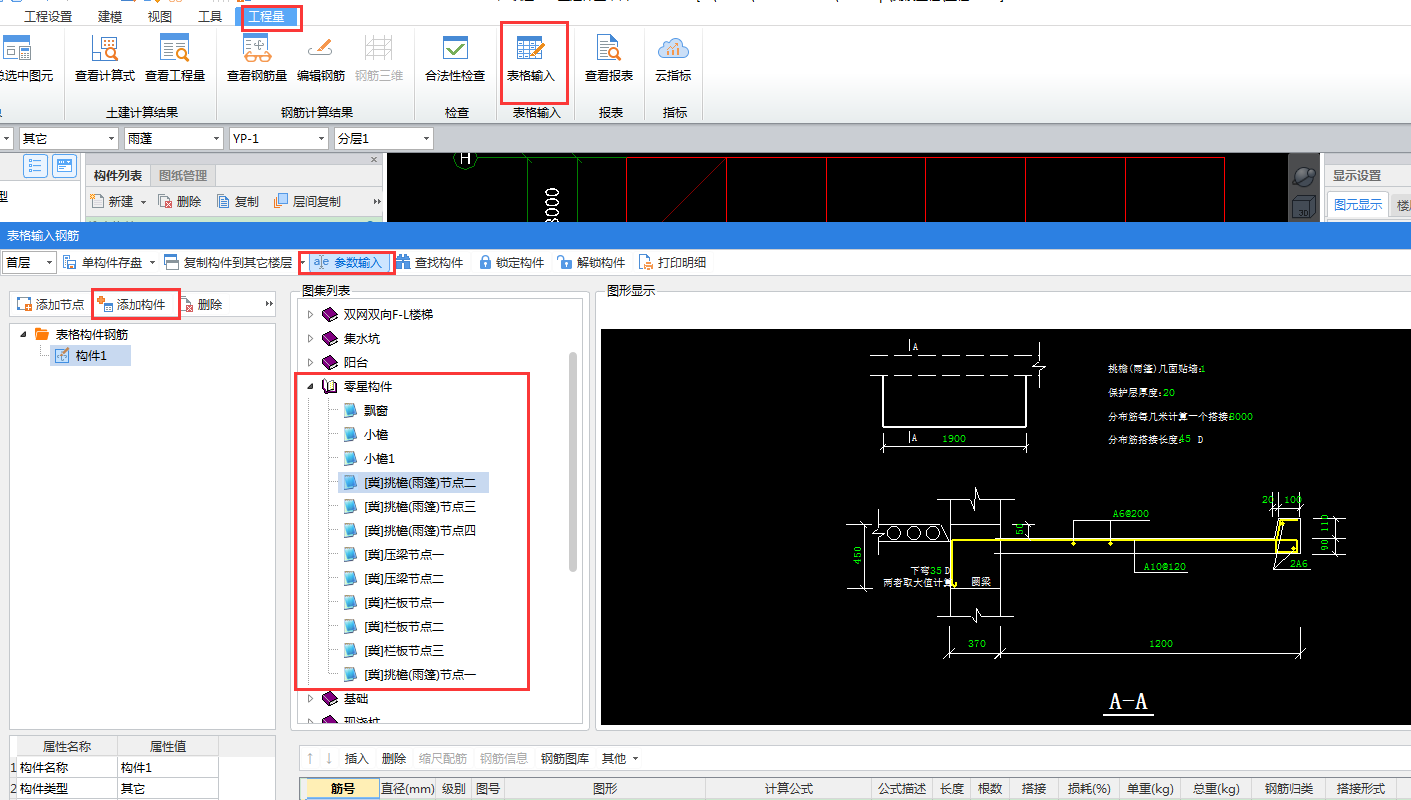Open 雨篷 component type dropdown

[173, 139]
